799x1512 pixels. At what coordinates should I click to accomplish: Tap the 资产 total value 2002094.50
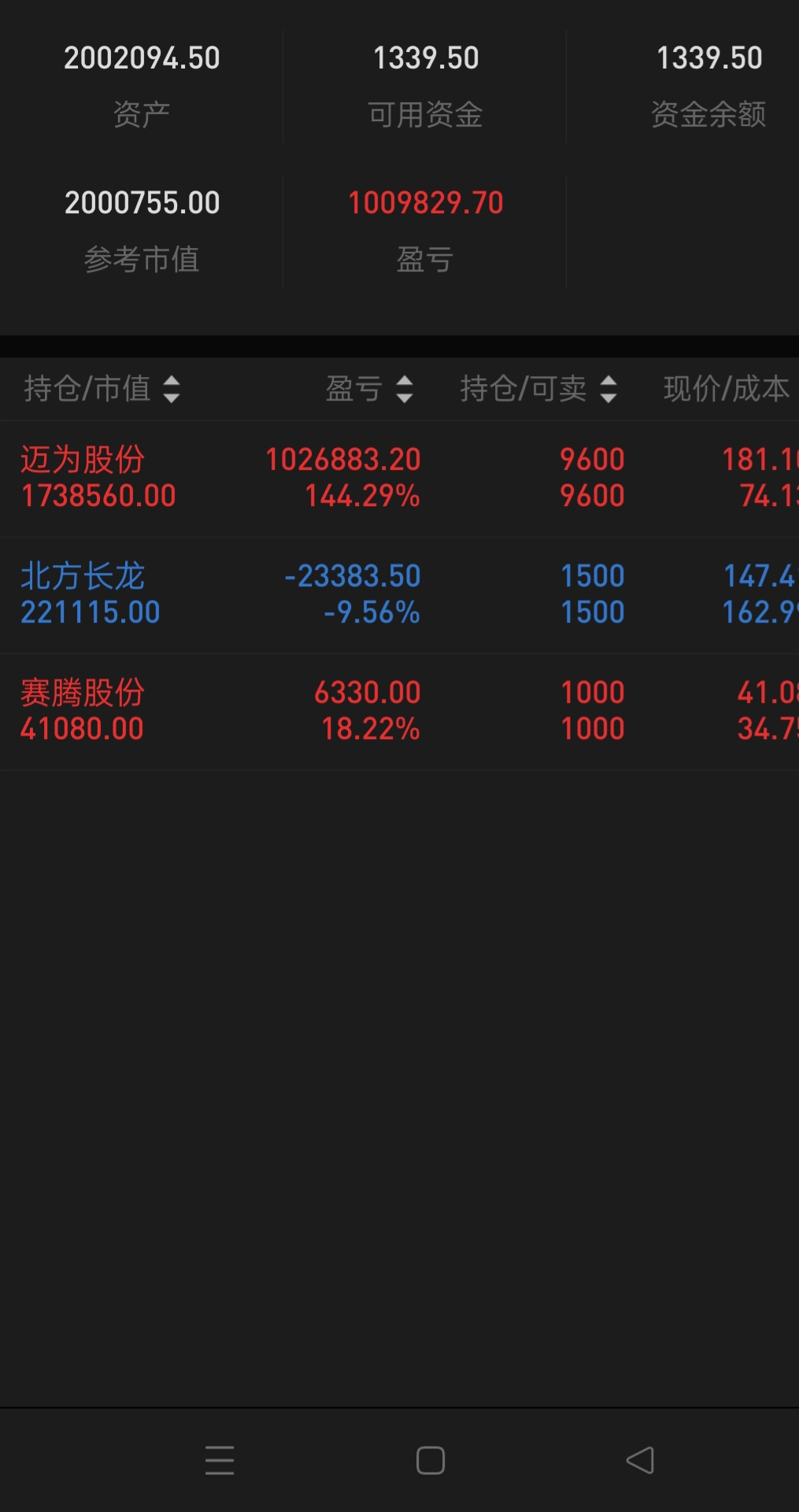click(x=142, y=58)
